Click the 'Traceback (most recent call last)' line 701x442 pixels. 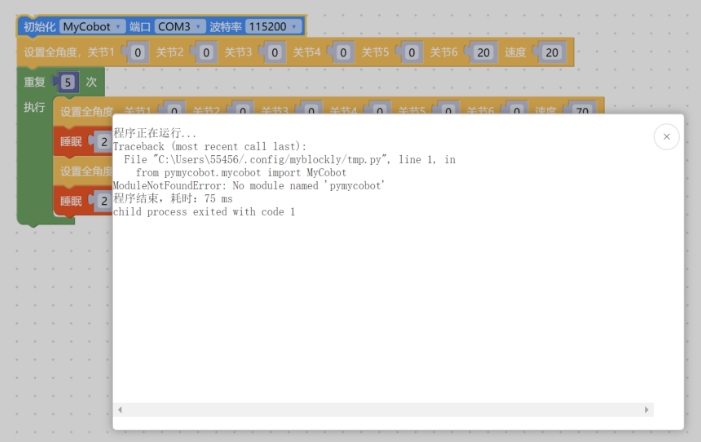(x=210, y=147)
